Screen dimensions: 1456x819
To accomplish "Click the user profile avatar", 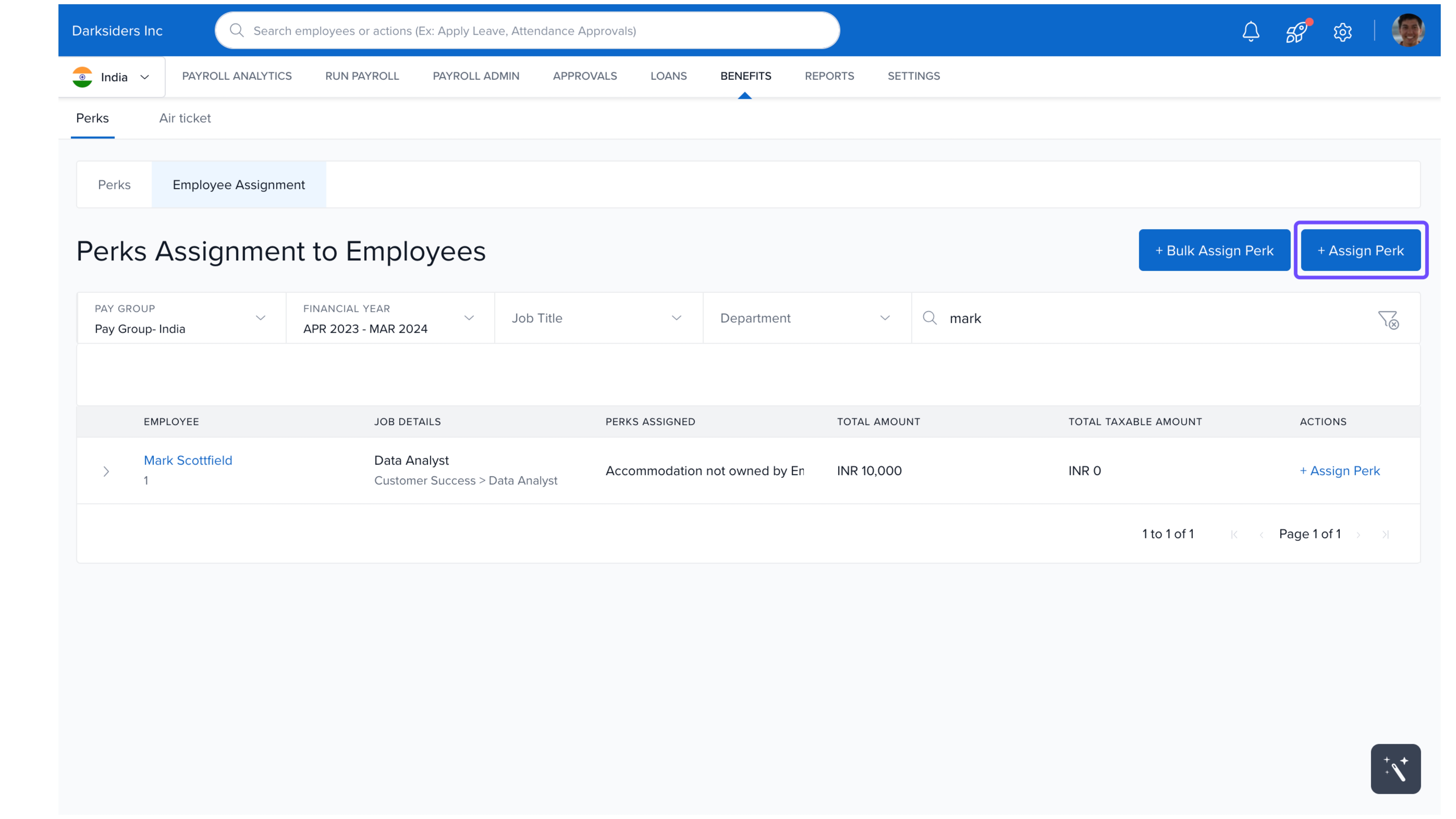I will point(1407,31).
